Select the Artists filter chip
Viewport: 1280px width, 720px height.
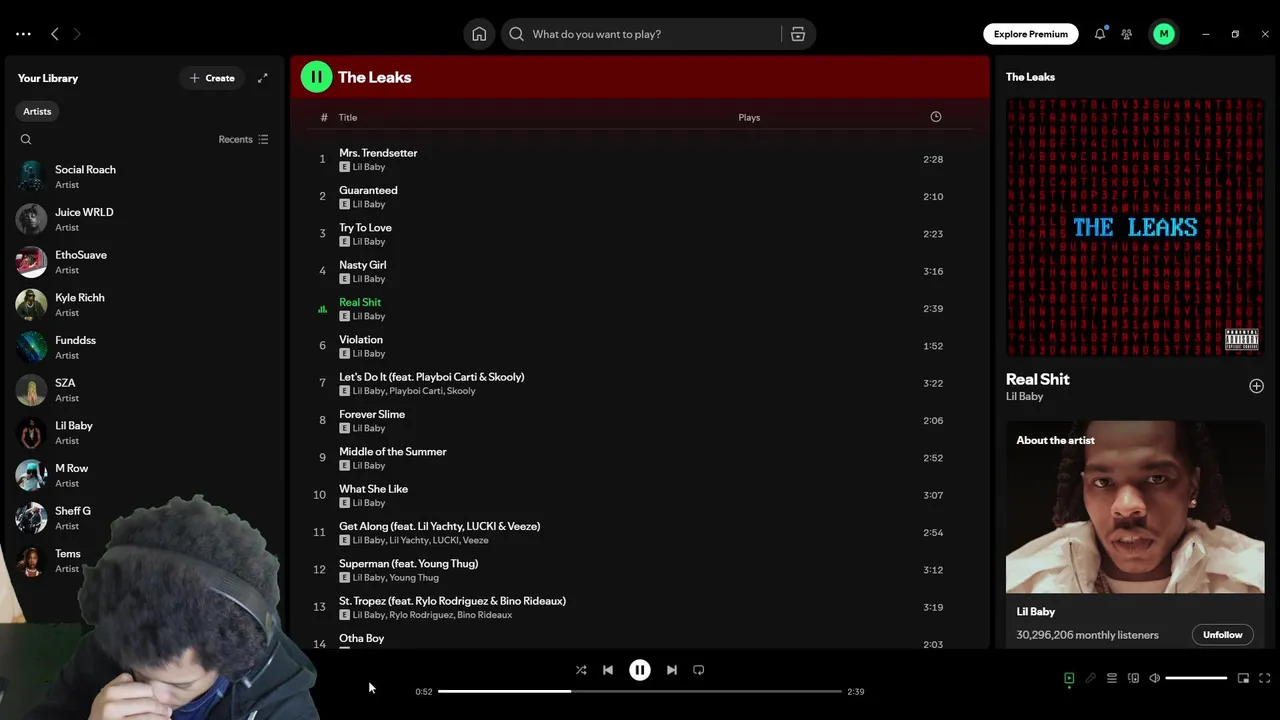click(x=37, y=111)
